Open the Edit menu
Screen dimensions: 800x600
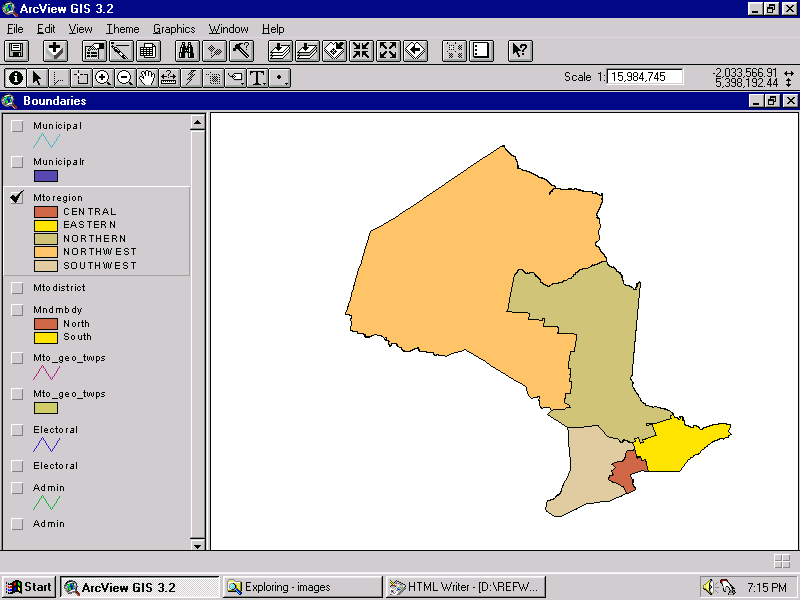46,29
